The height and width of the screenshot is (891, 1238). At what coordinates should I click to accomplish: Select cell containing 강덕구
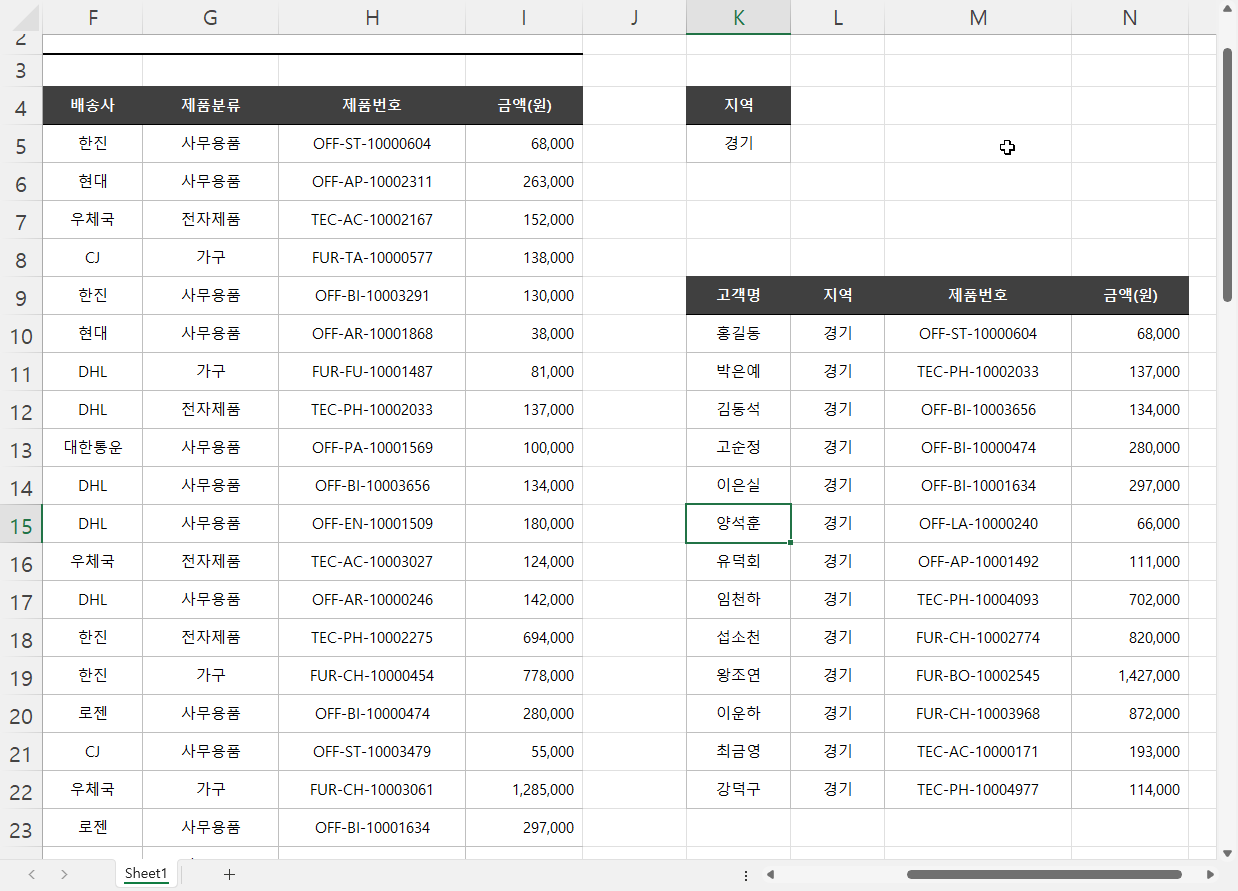click(738, 790)
